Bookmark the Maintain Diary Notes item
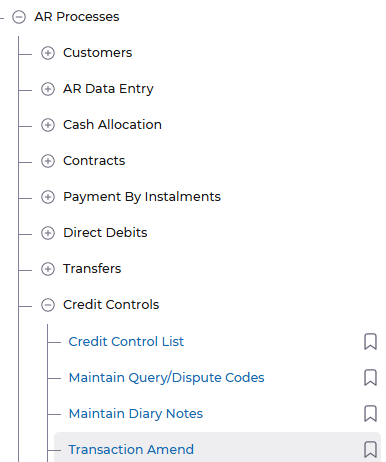This screenshot has width=386, height=462. [370, 414]
